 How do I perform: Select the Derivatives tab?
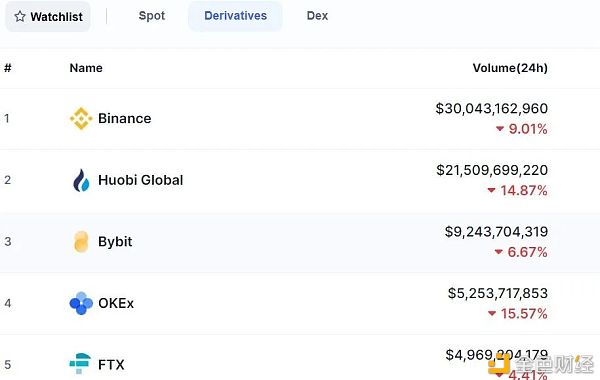[x=235, y=16]
